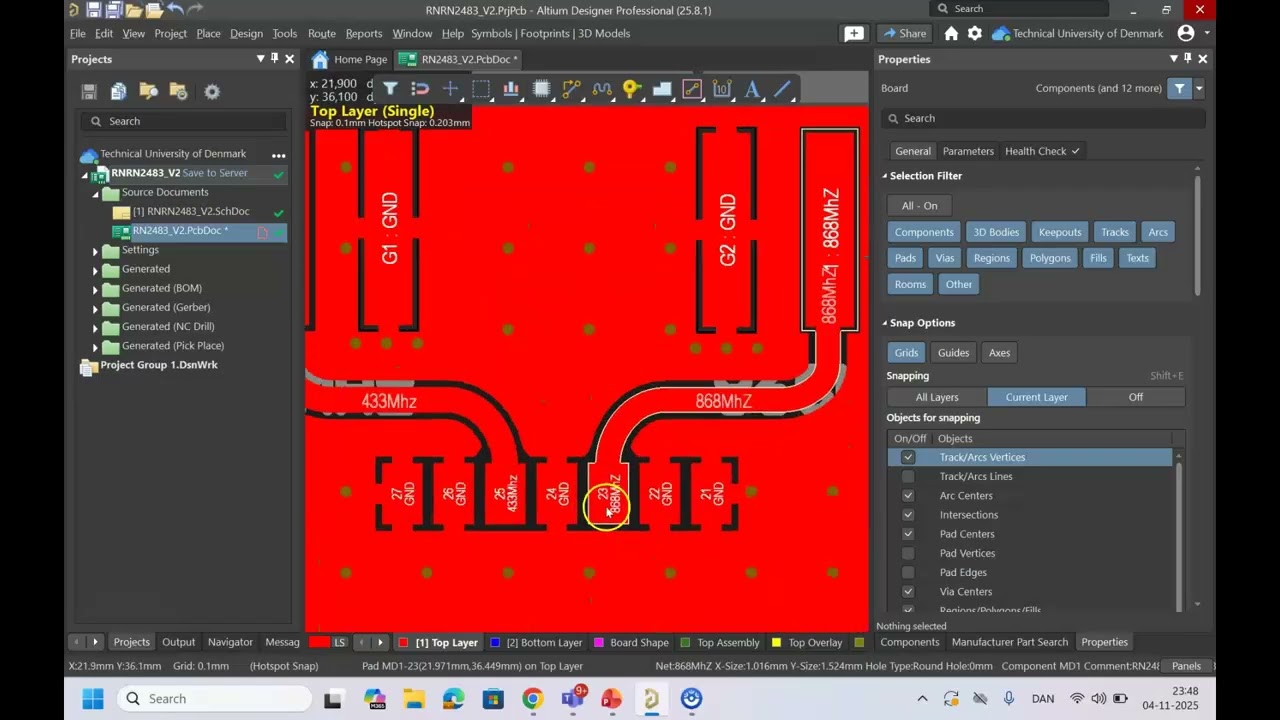Collapse the Selection Filter section

tap(885, 176)
